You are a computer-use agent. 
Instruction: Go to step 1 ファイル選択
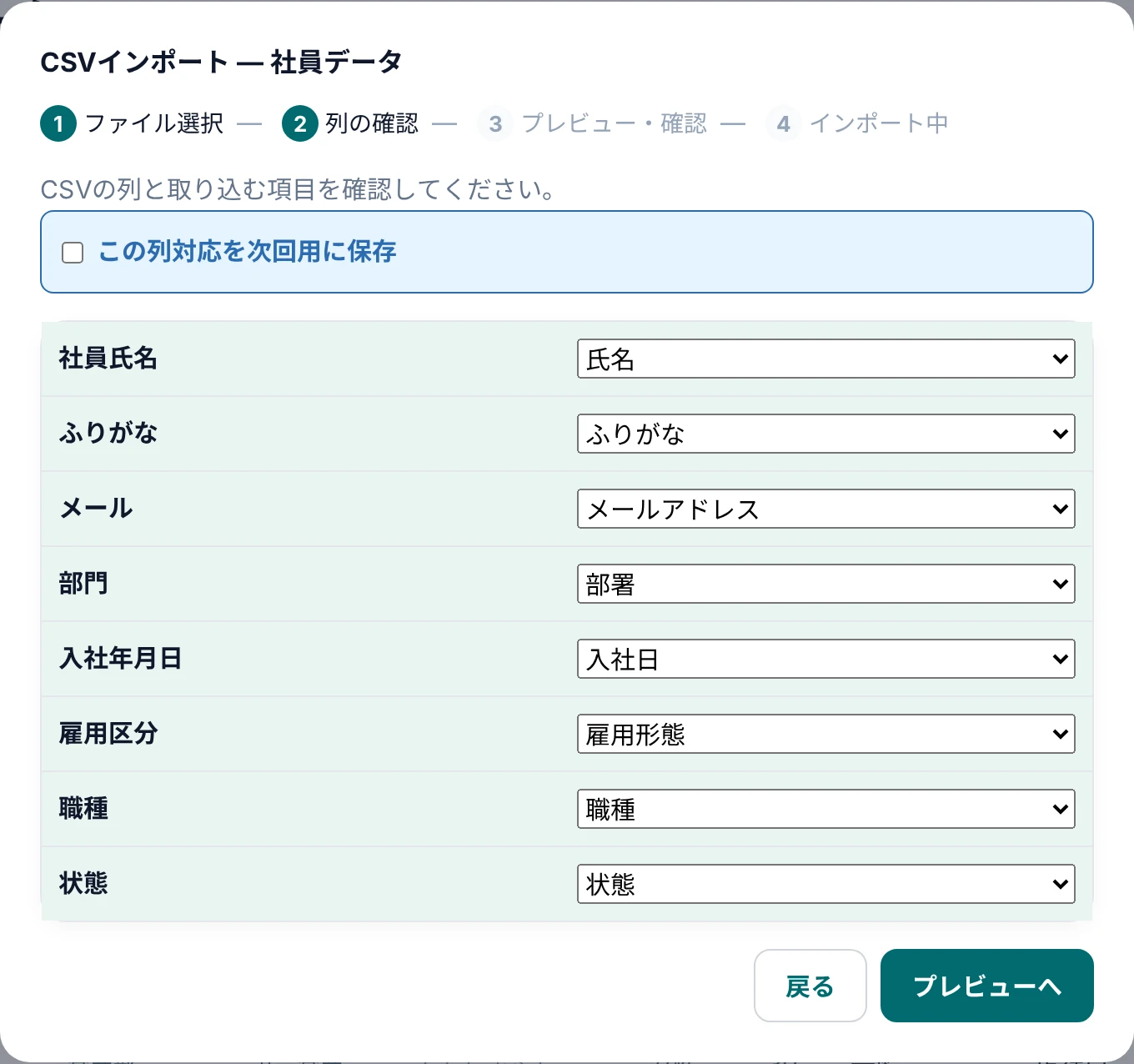pyautogui.click(x=132, y=123)
